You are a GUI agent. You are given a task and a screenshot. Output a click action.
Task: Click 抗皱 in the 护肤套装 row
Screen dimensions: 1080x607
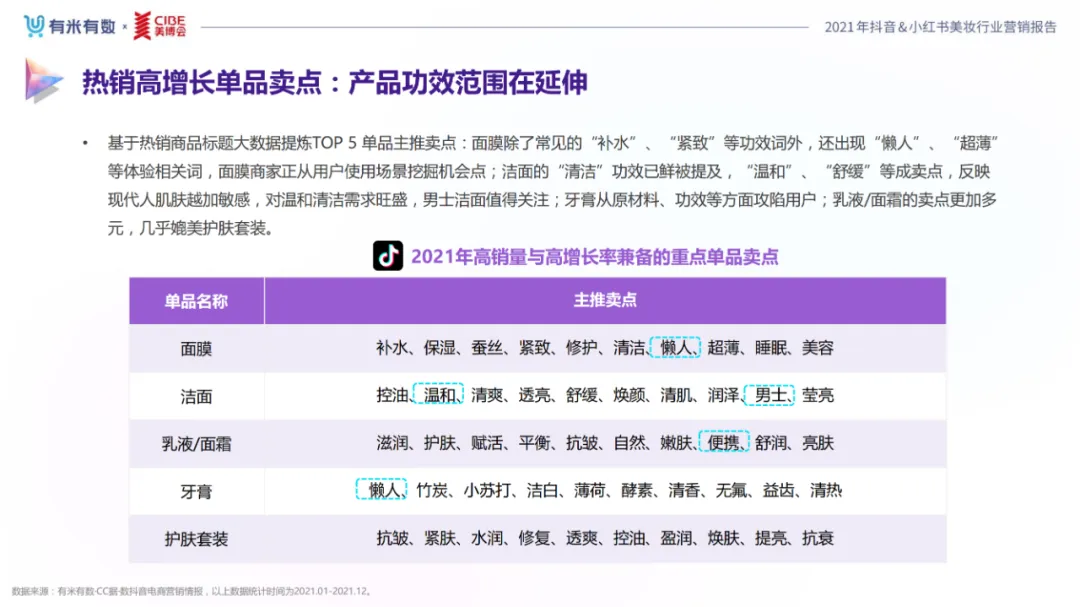[392, 537]
